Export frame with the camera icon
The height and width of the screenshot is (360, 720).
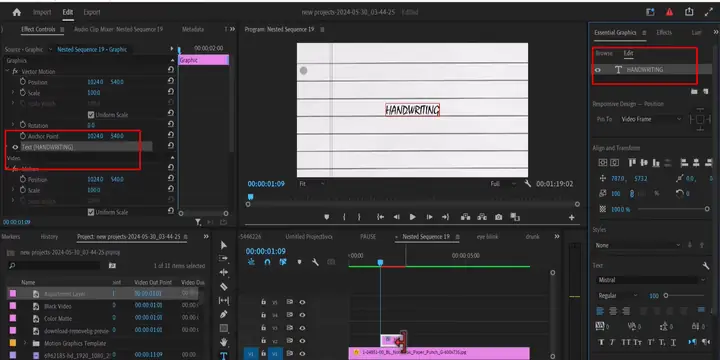coord(498,217)
